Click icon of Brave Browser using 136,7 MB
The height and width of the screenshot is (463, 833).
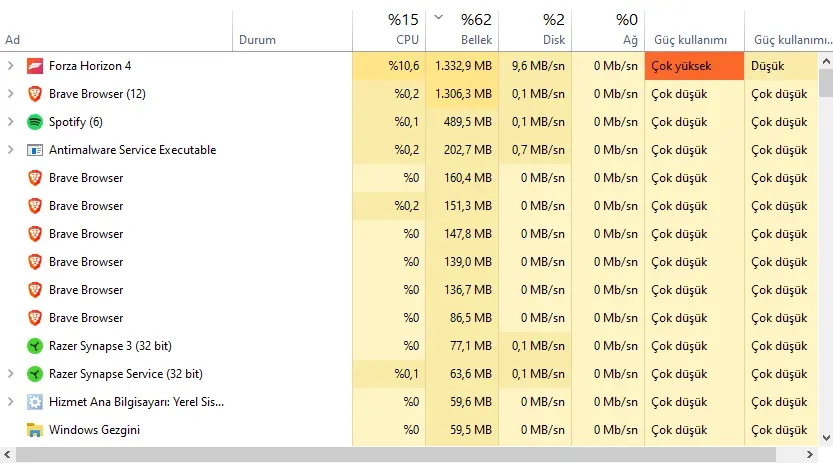[35, 290]
